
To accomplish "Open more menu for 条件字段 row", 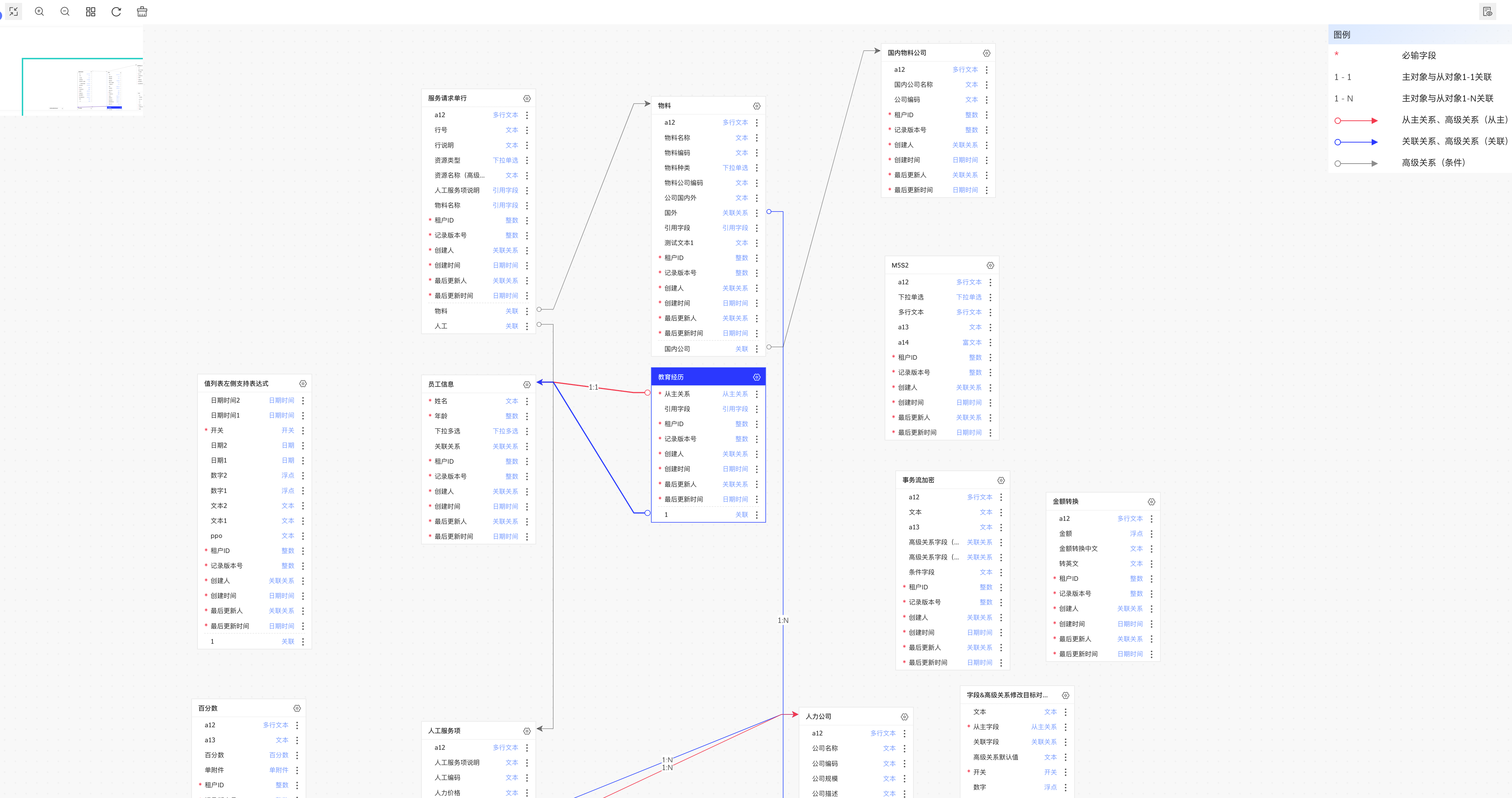I will coord(1001,573).
